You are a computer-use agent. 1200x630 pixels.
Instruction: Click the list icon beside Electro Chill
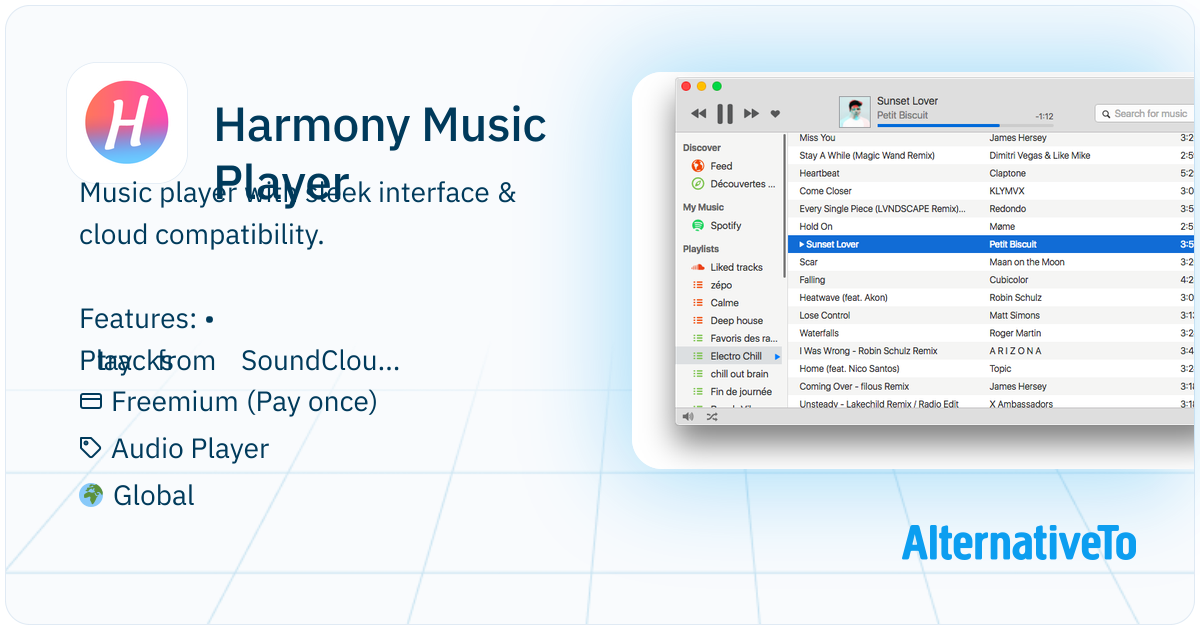pyautogui.click(x=698, y=356)
